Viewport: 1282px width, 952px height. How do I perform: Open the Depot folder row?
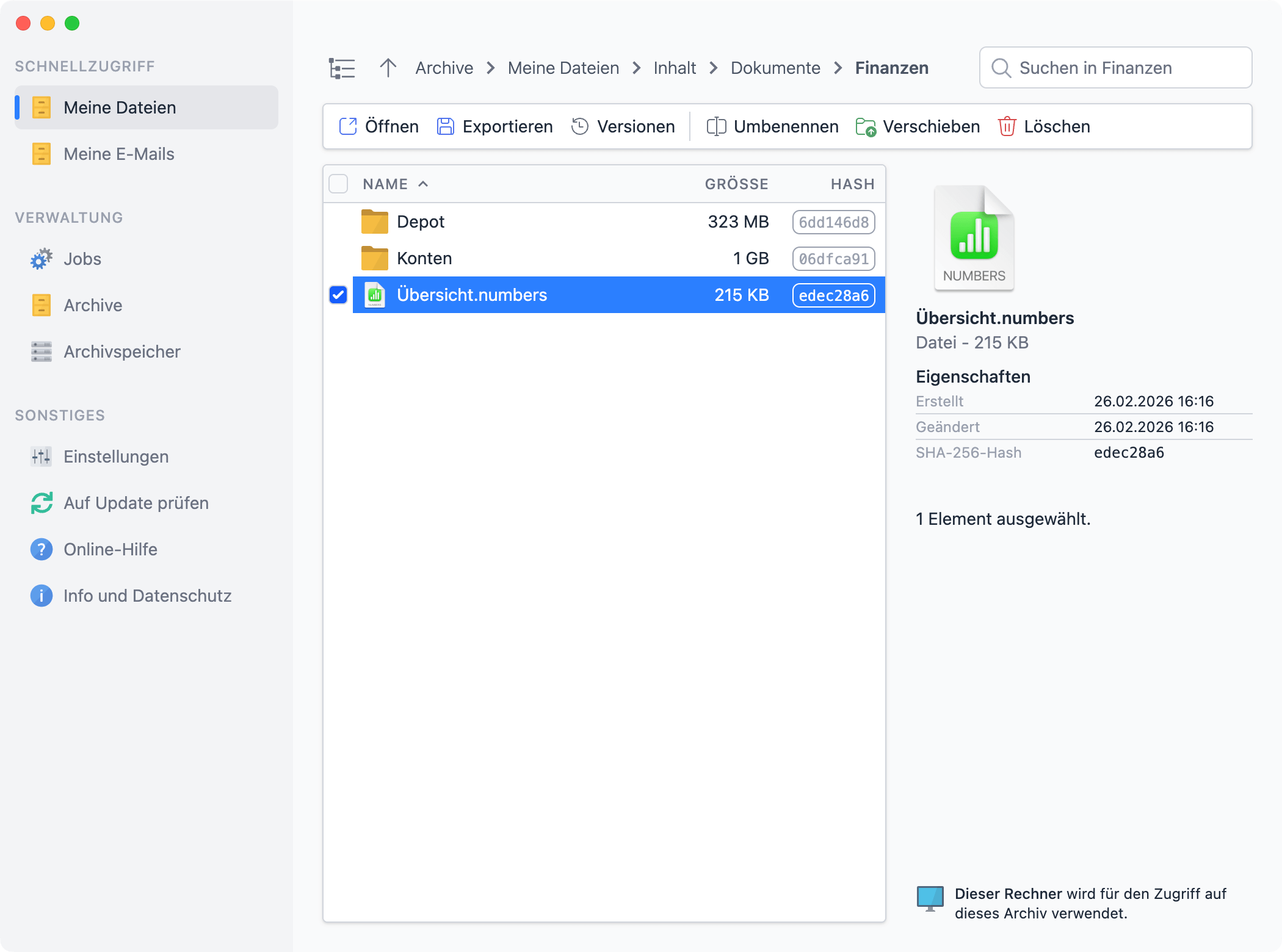tap(421, 222)
